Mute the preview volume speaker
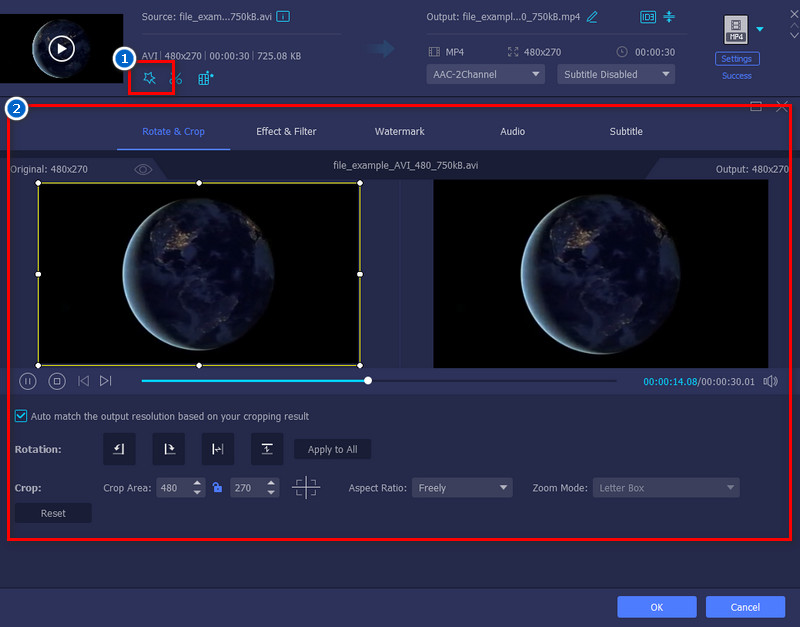Screen dimensions: 800x627 point(770,381)
